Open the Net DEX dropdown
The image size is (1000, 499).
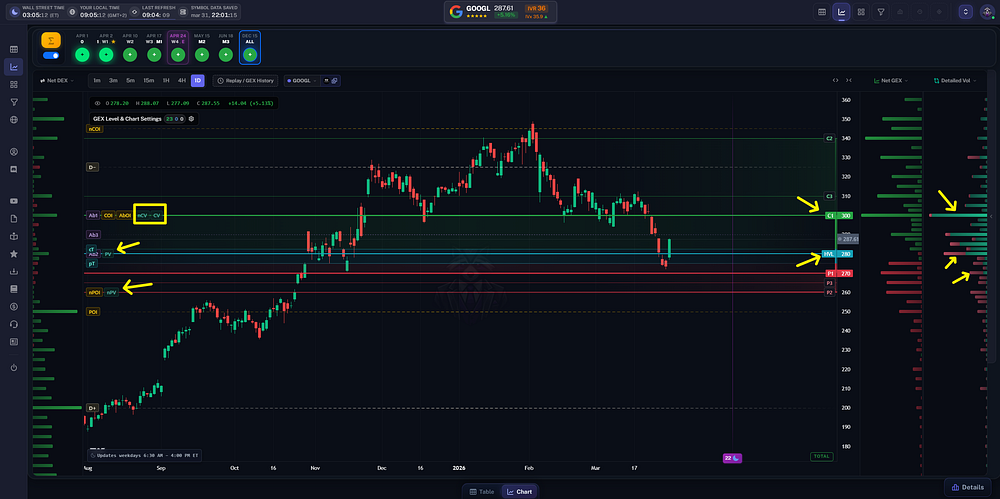[57, 81]
